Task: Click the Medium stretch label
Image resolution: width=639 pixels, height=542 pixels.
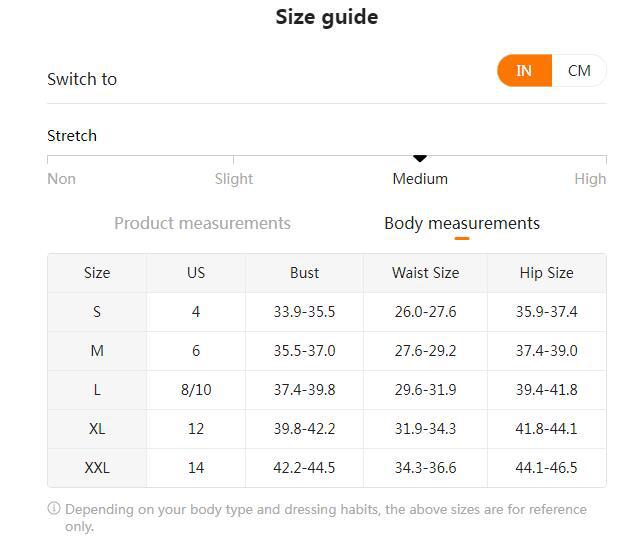Action: coord(420,179)
